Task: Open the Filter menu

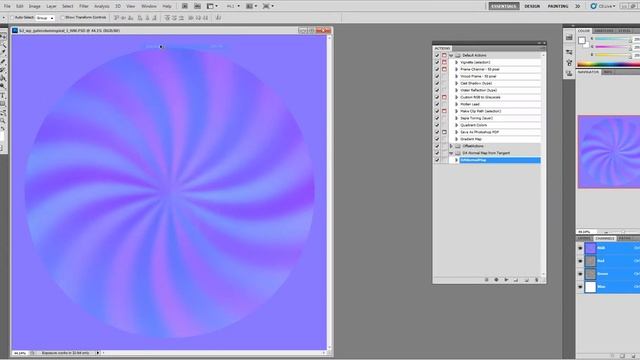Action: point(84,6)
